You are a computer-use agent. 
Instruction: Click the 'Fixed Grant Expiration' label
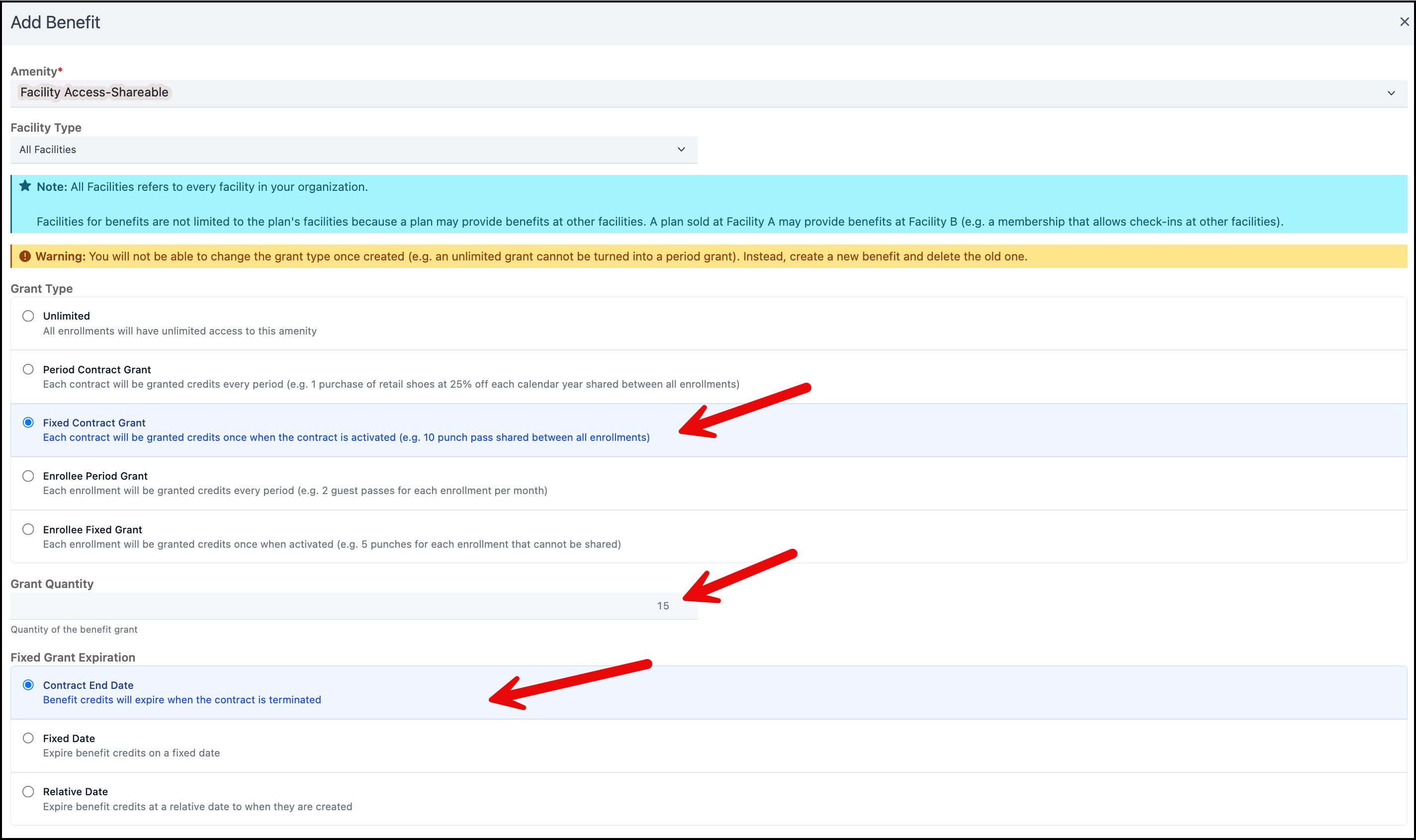[73, 657]
